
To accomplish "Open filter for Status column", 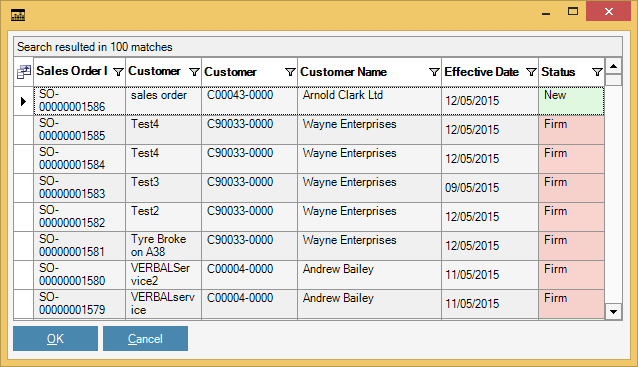I will 597,72.
